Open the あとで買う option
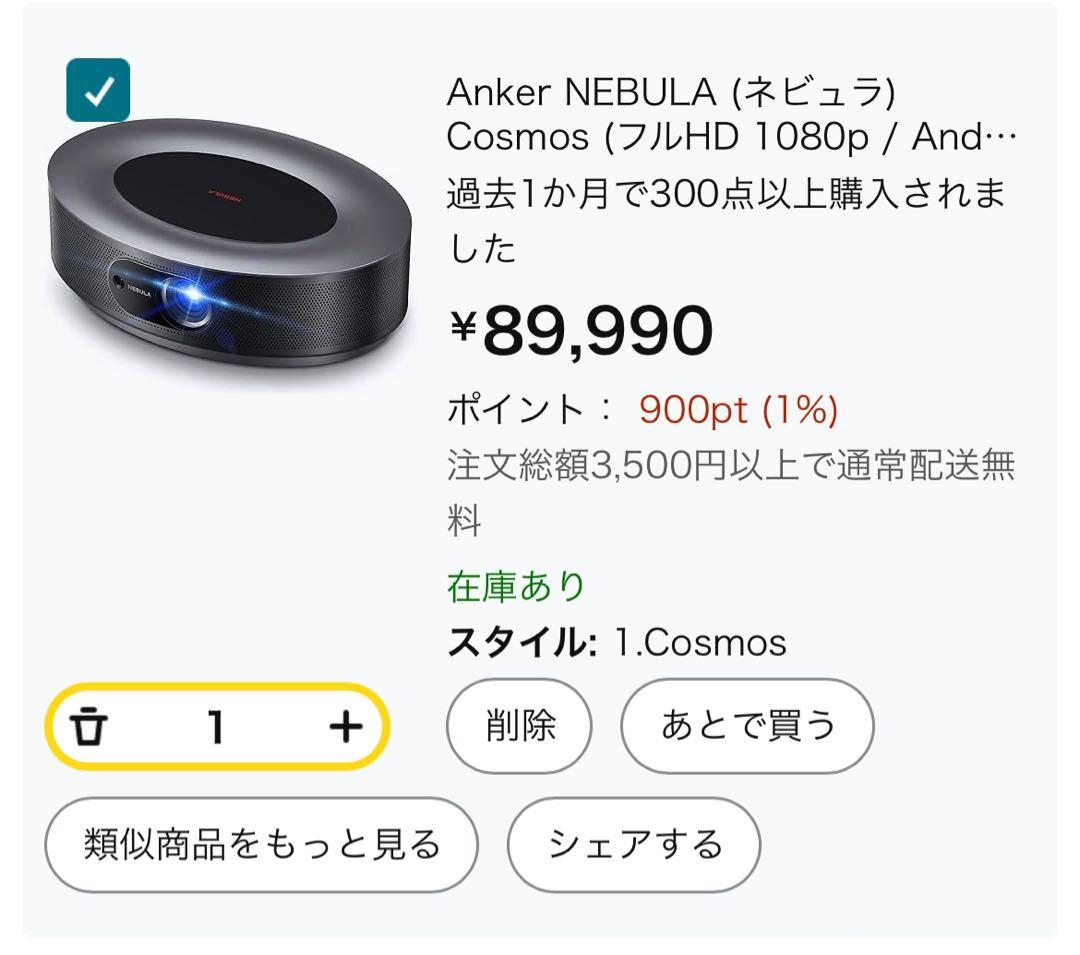 click(x=748, y=727)
